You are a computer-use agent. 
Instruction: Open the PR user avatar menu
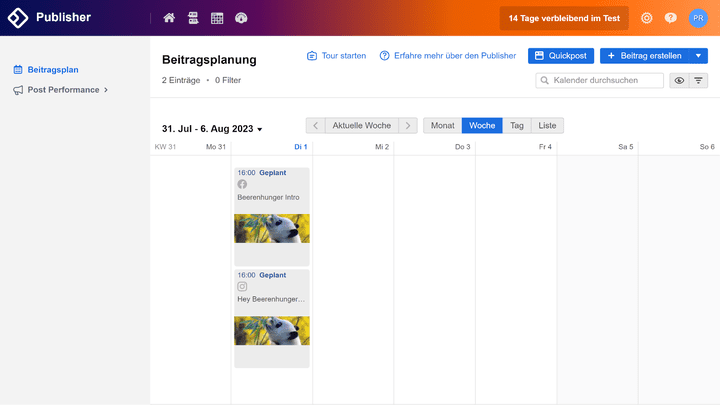[698, 18]
